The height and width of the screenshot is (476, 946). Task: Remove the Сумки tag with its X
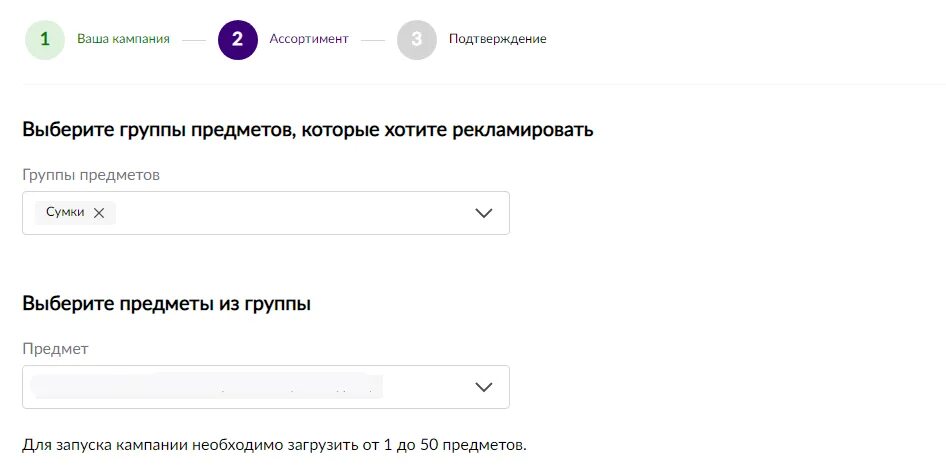99,213
